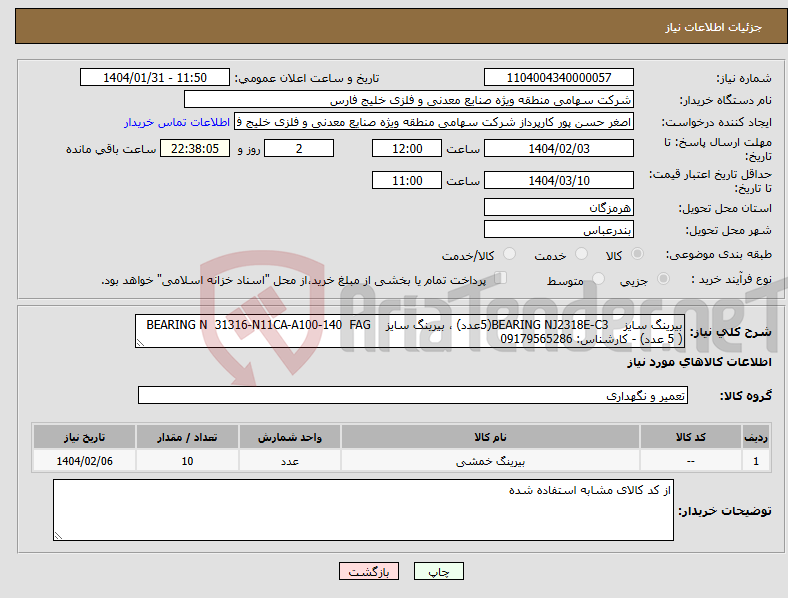The image size is (788, 598).
Task: Click the remaining time field 22:38:05
Action: click(195, 148)
